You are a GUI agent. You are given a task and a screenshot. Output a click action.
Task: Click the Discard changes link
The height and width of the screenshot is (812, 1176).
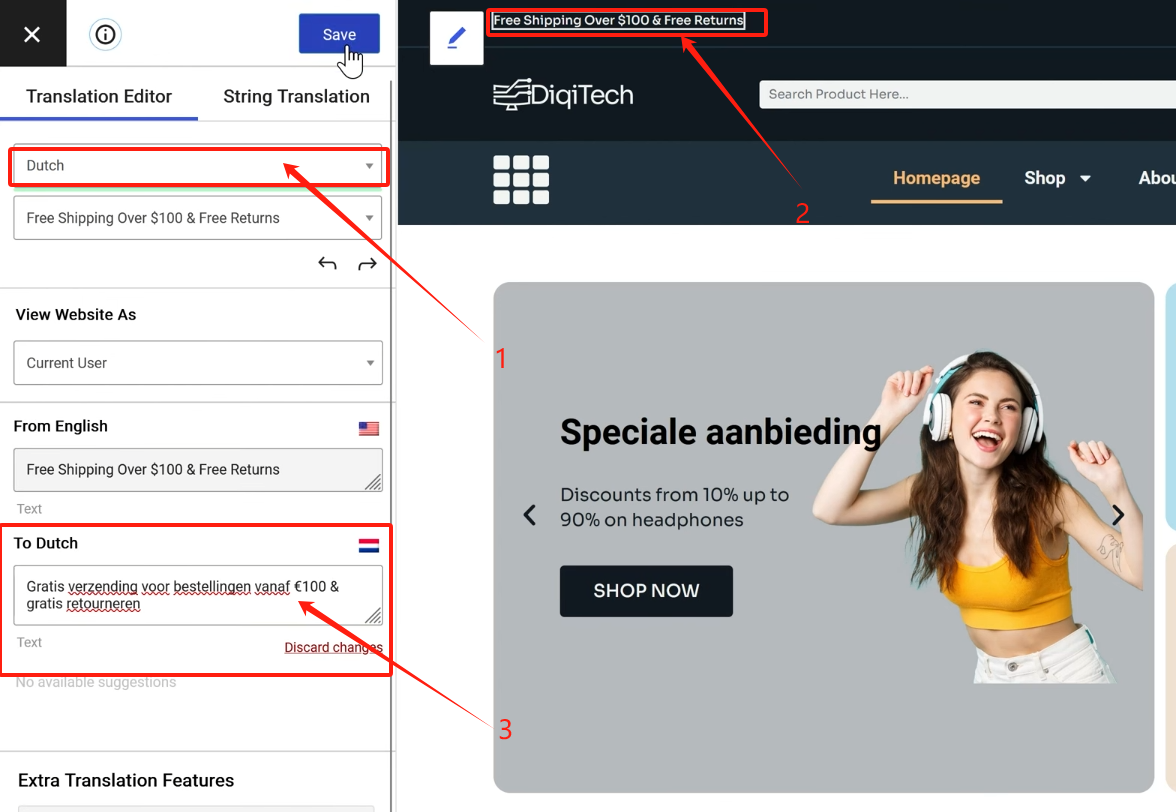333,647
